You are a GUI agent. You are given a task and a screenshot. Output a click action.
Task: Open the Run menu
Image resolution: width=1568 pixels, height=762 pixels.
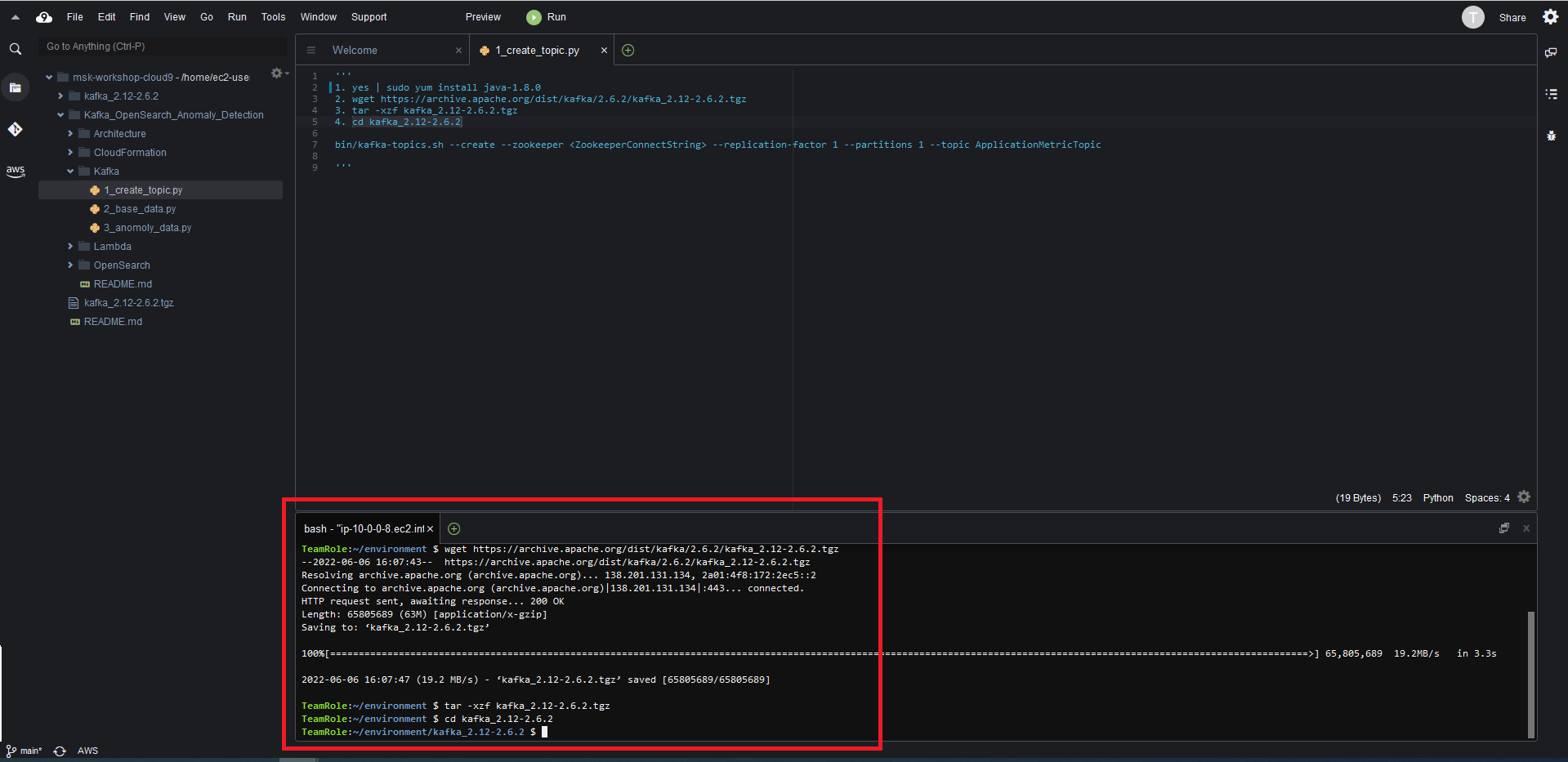pyautogui.click(x=237, y=17)
